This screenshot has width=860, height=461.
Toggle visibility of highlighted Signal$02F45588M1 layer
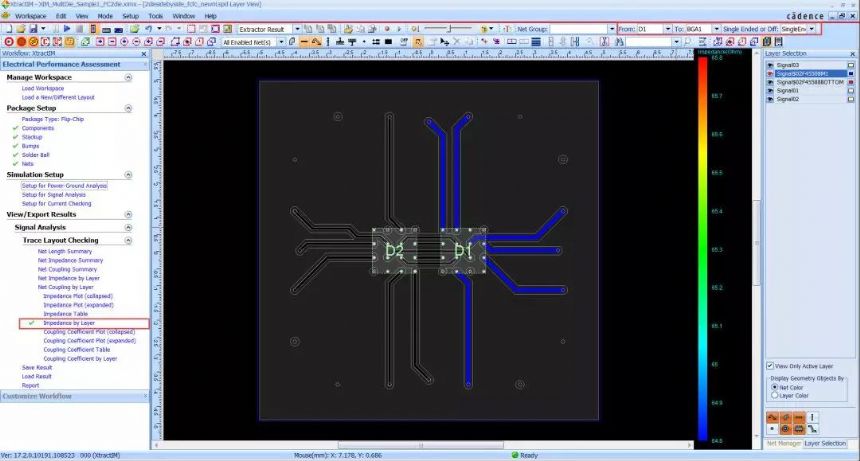click(x=770, y=74)
